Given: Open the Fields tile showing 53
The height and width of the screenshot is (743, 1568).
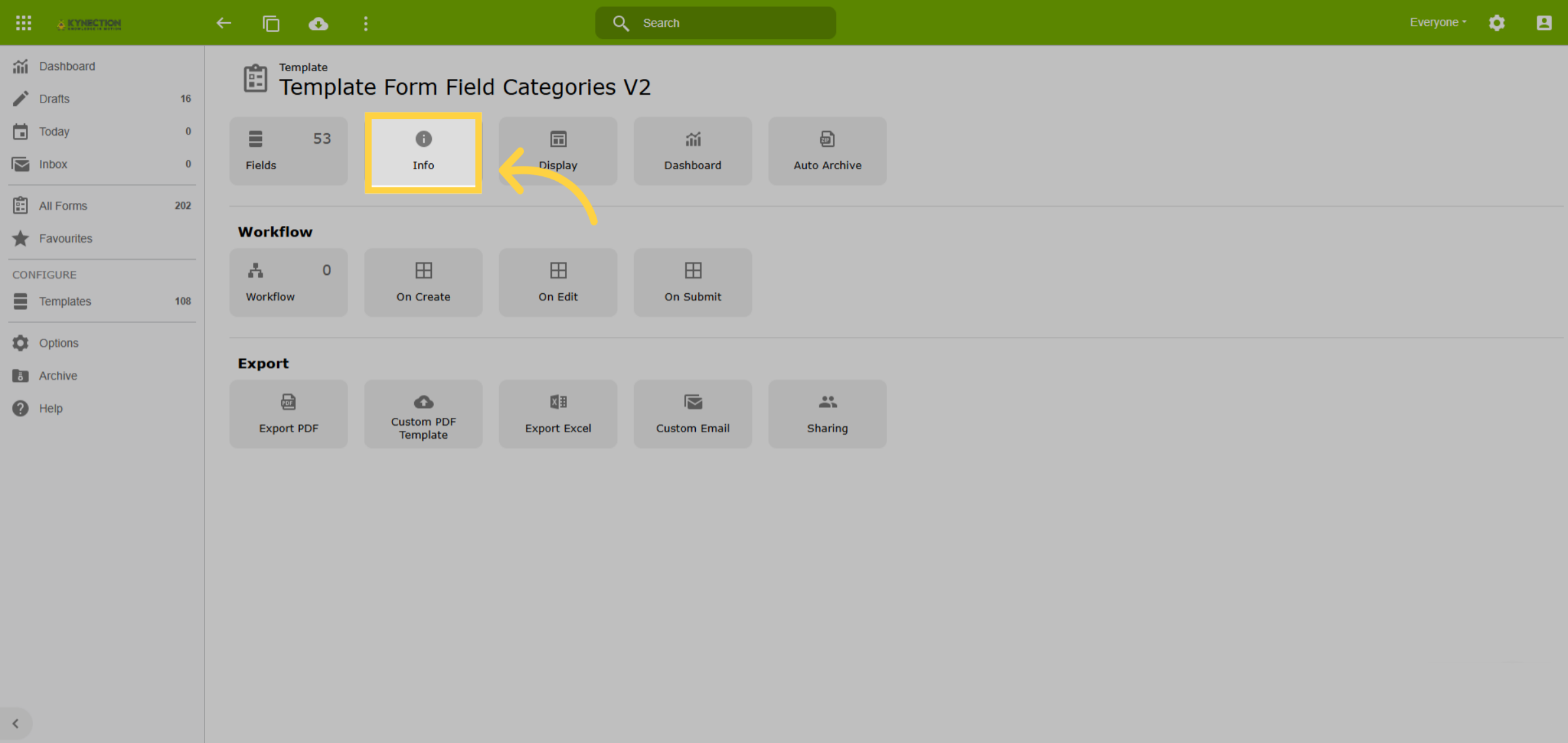Looking at the screenshot, I should point(289,151).
